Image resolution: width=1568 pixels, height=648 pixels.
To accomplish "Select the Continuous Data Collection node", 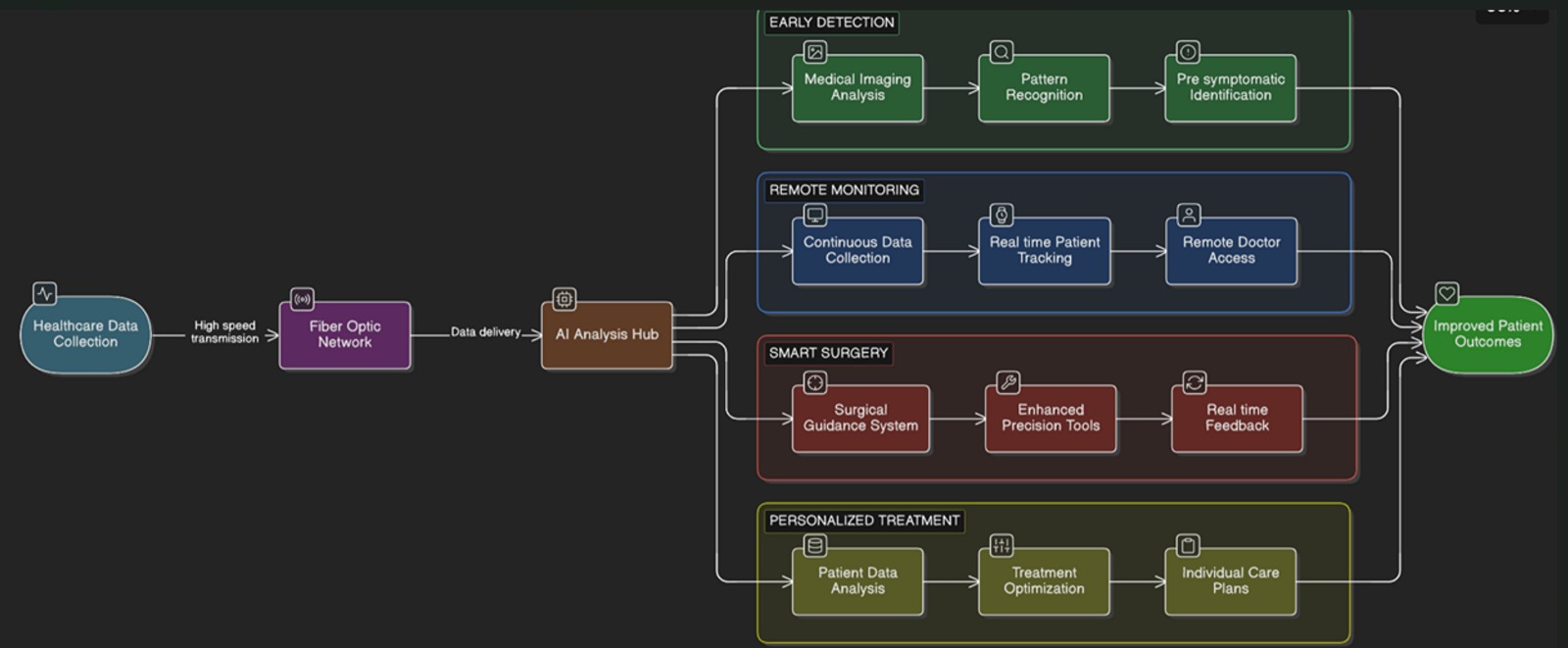I will tap(857, 251).
